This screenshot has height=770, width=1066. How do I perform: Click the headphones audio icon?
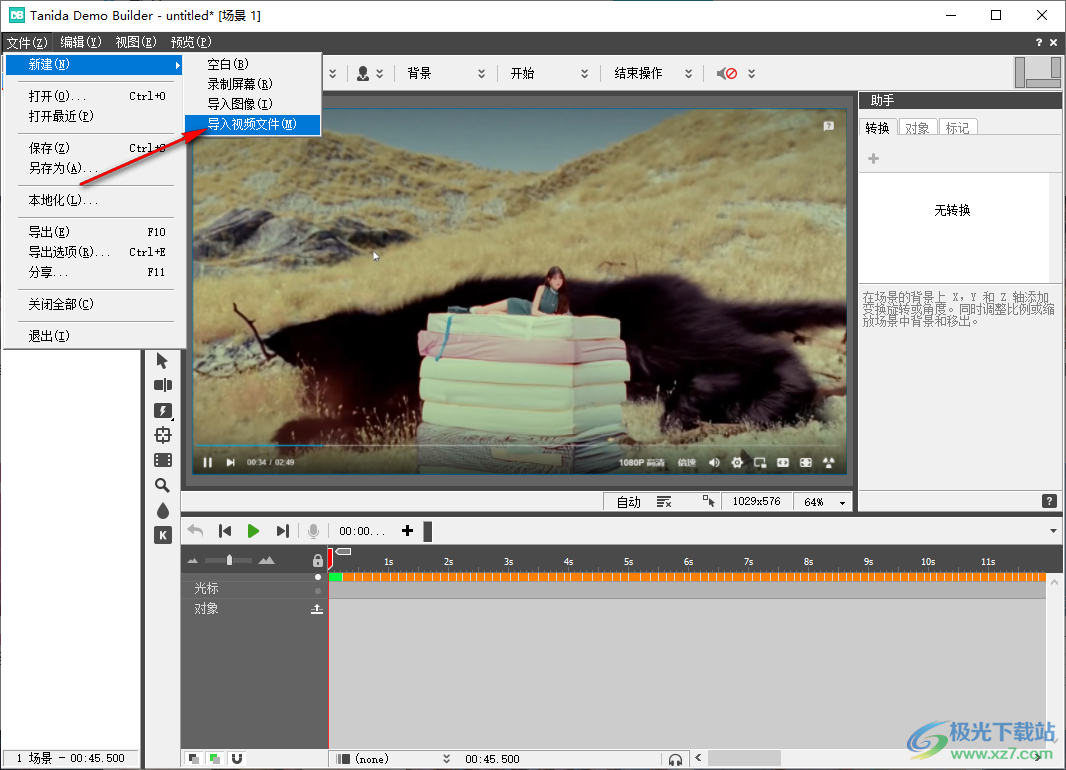tap(675, 759)
